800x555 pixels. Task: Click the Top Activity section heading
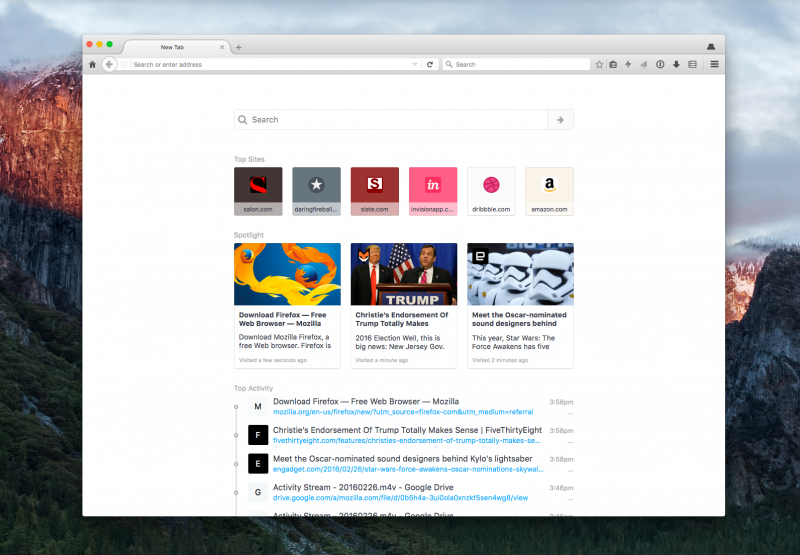click(x=253, y=388)
